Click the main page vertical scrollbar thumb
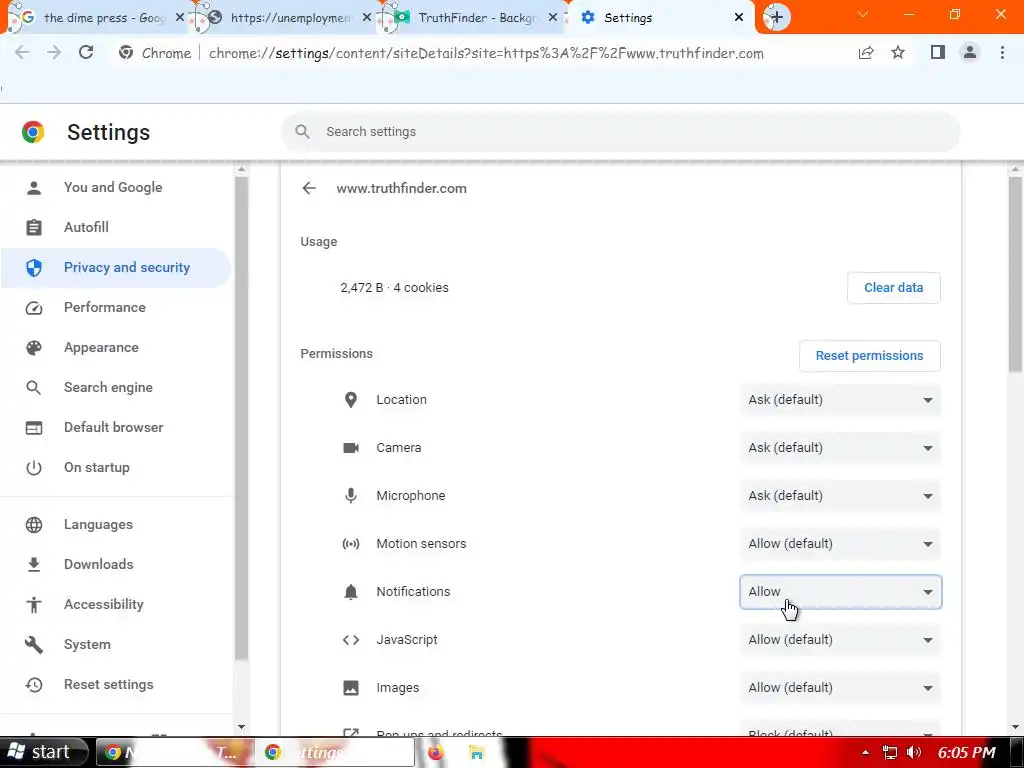 point(1015,274)
